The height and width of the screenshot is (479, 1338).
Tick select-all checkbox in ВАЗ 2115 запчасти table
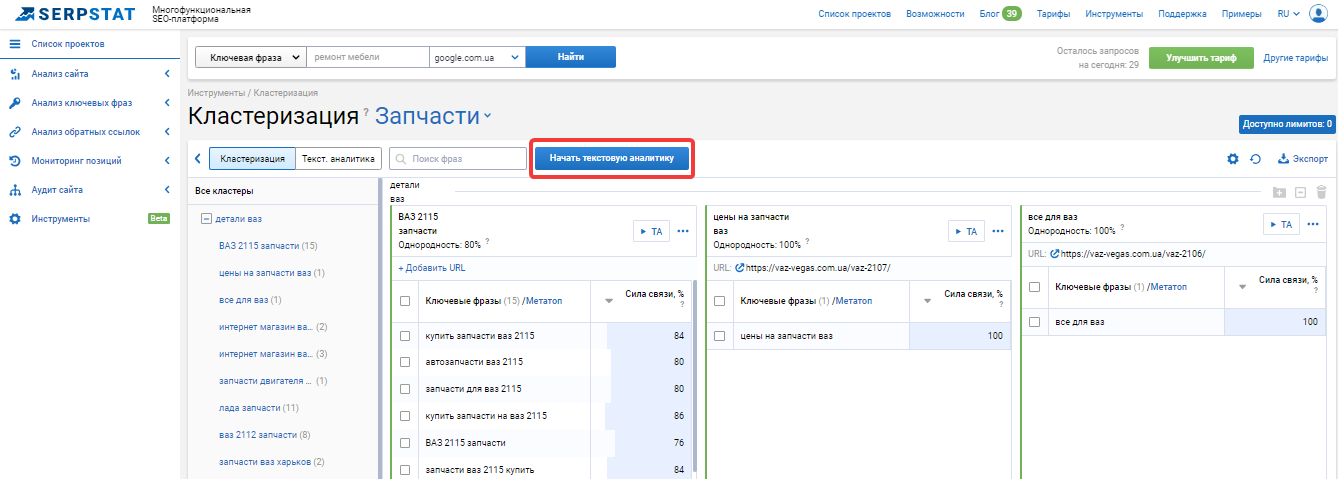coord(405,301)
